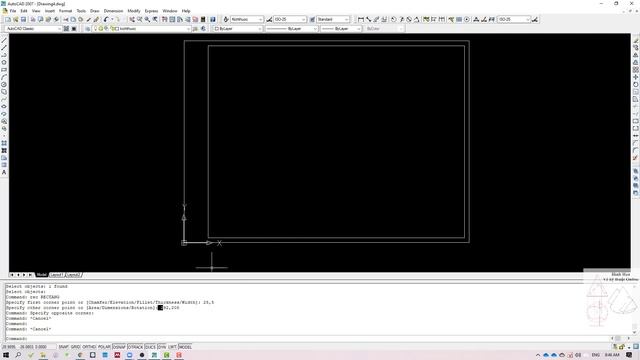
Task: Click the ENG language indicator in system tray
Action: pos(596,355)
